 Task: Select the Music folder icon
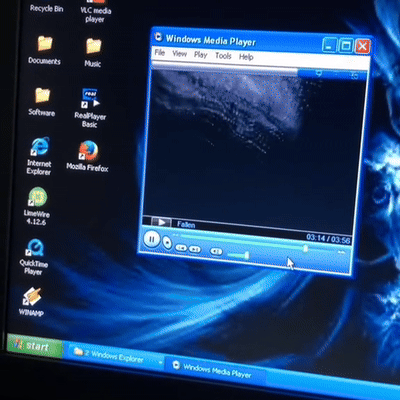pyautogui.click(x=93, y=53)
